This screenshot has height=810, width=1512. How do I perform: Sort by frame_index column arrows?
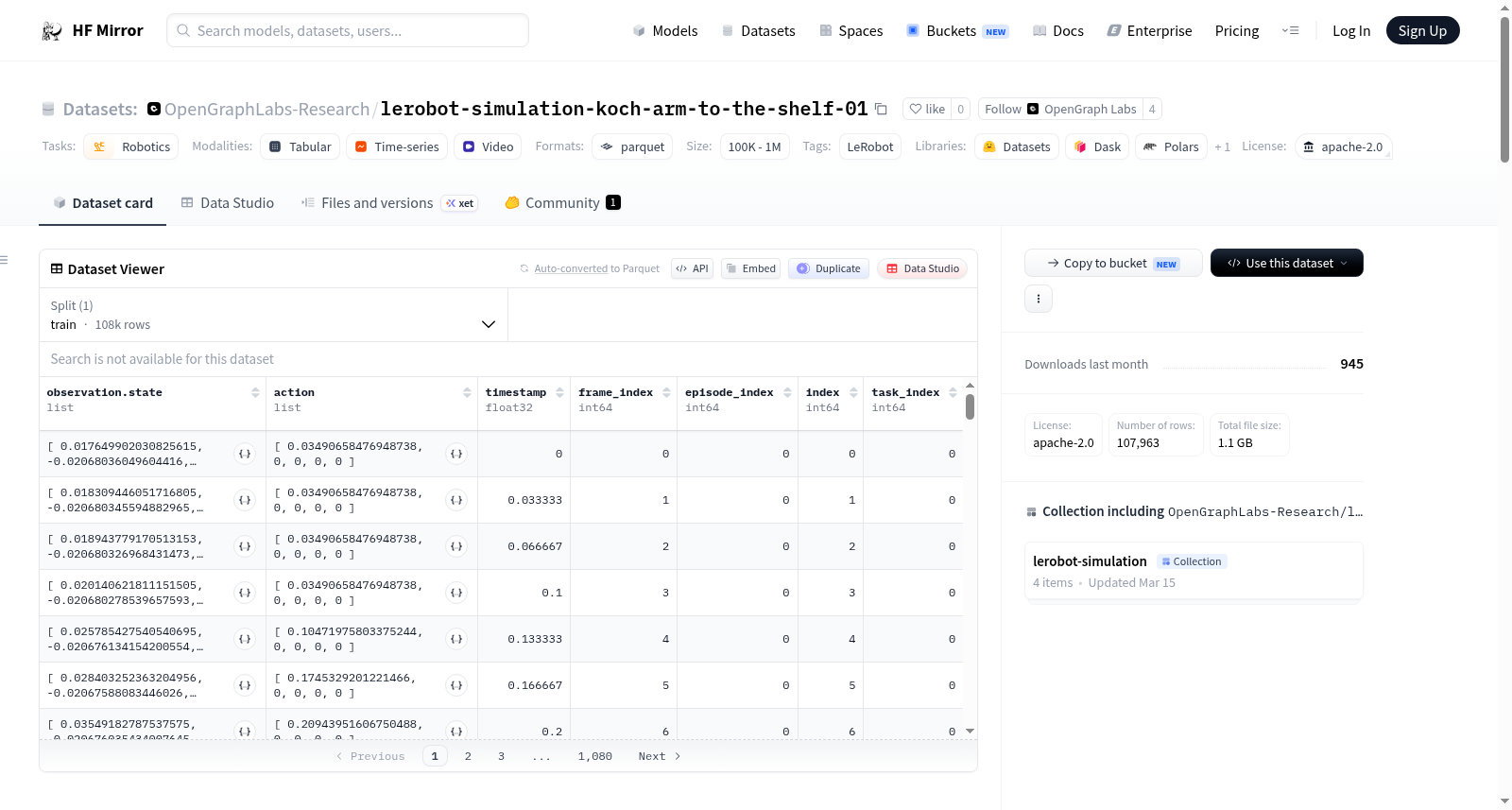coord(666,392)
